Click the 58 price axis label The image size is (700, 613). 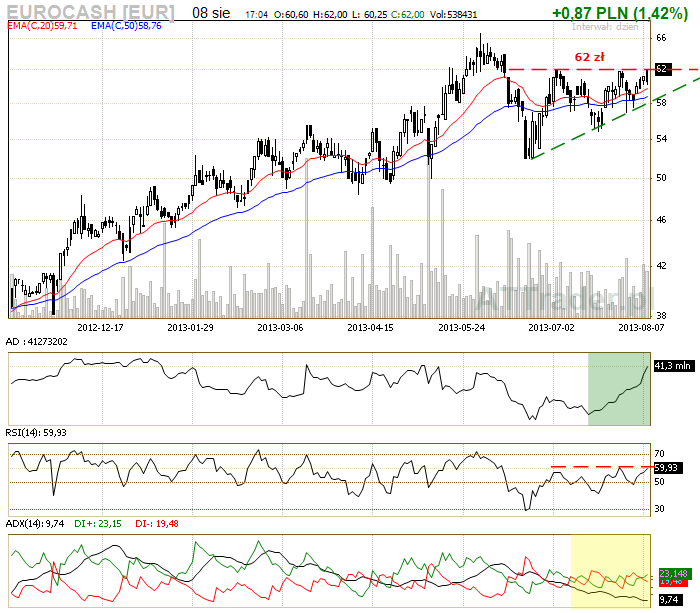pos(661,103)
